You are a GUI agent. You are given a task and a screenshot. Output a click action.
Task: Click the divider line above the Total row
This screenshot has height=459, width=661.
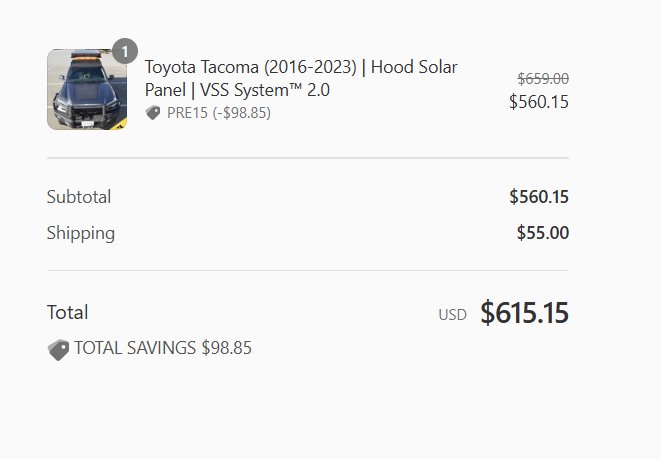[308, 271]
